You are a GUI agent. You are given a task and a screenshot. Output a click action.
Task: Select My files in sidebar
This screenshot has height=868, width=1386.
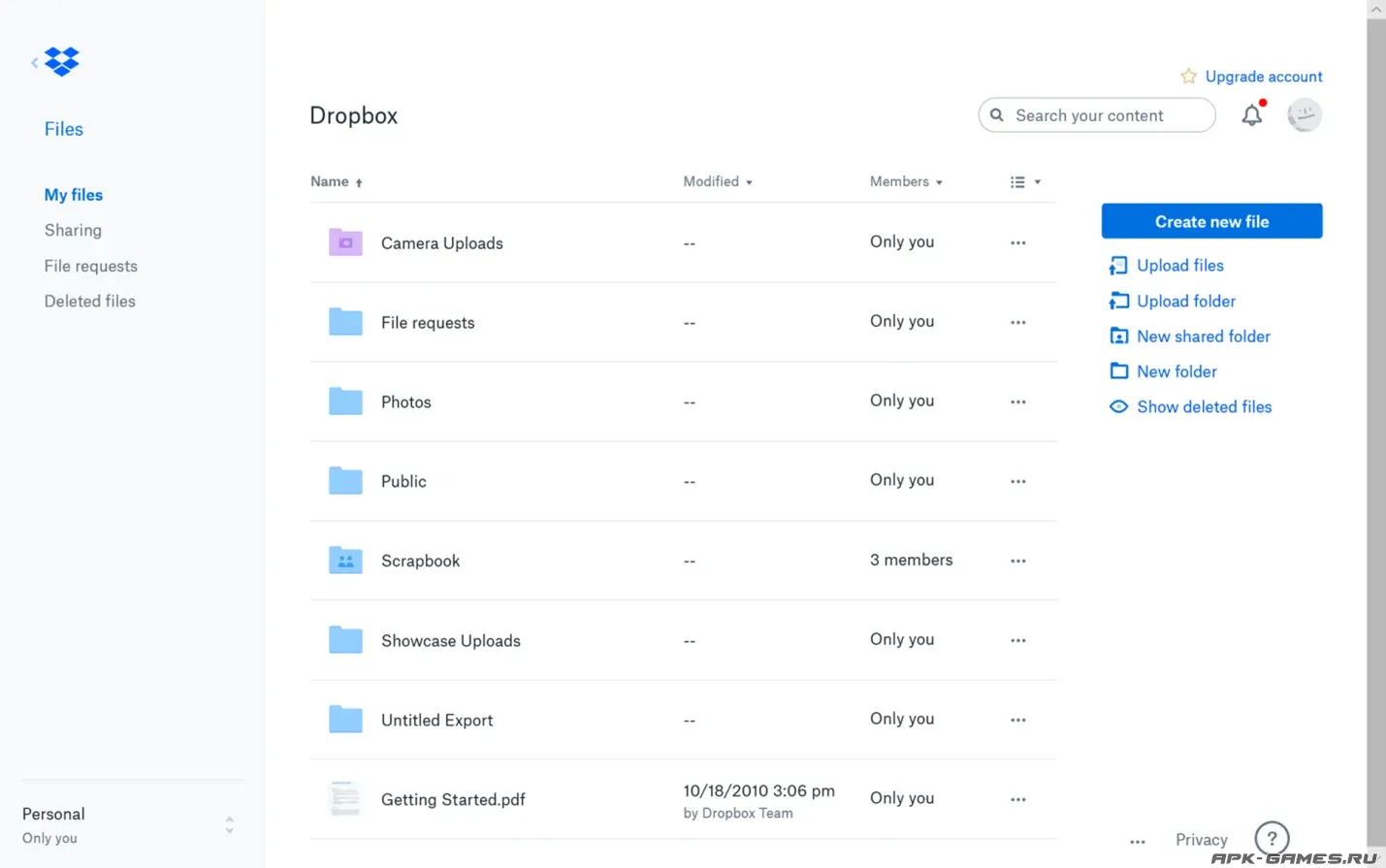click(x=74, y=195)
